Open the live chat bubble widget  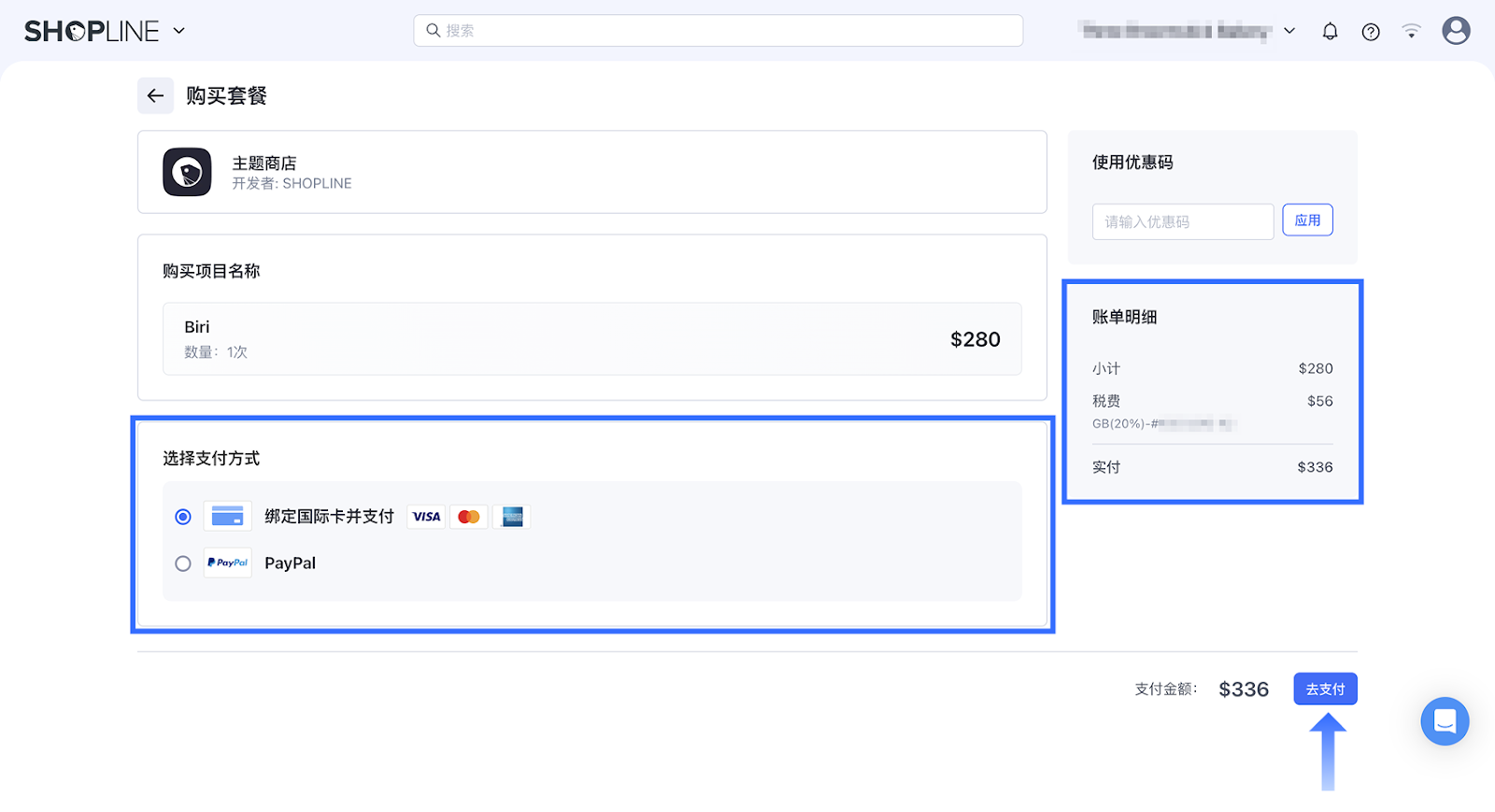pyautogui.click(x=1445, y=721)
